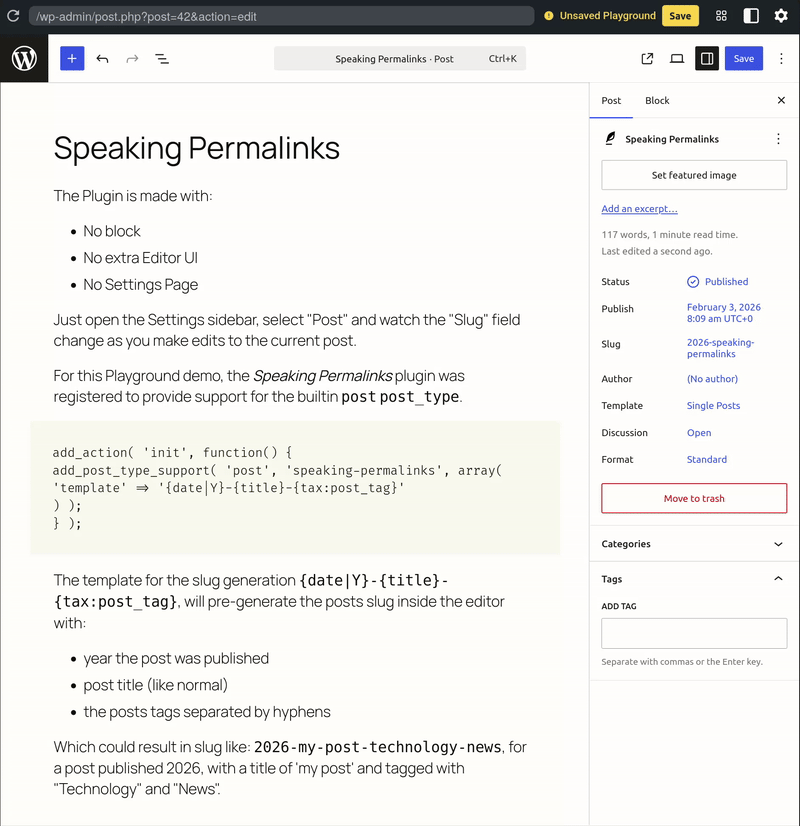800x826 pixels.
Task: Open device preview options
Action: (x=677, y=58)
